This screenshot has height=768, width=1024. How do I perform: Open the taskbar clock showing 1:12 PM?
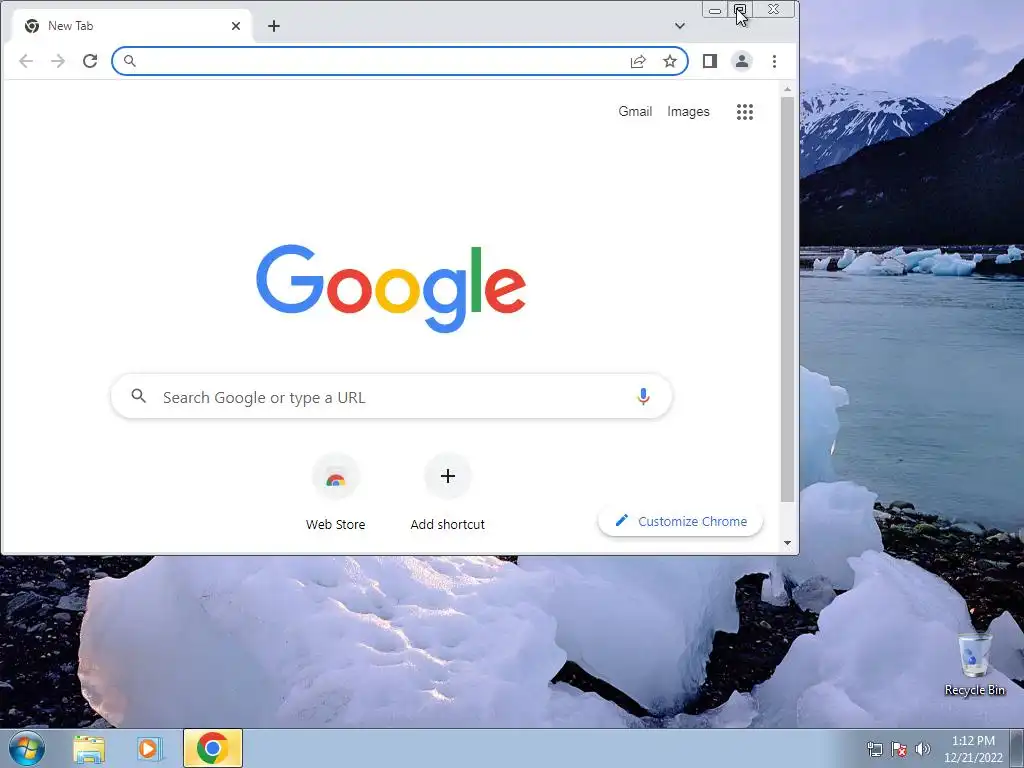tap(973, 749)
